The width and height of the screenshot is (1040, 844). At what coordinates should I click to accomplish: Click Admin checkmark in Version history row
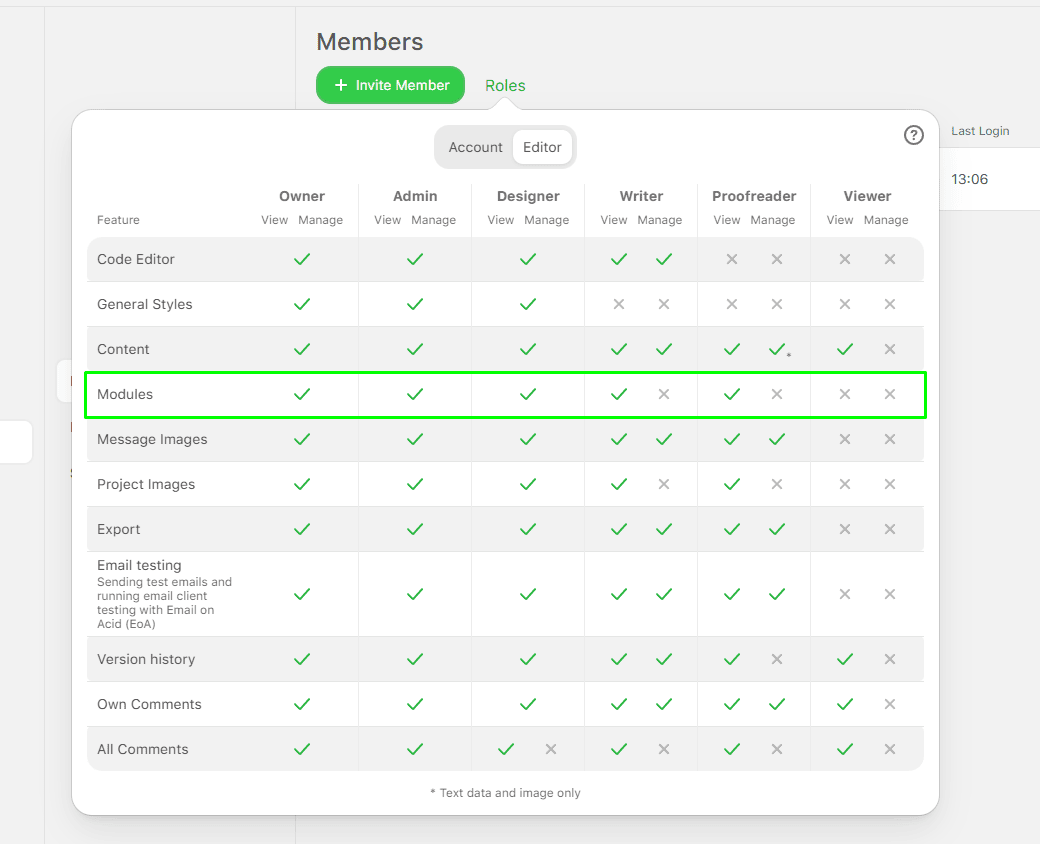(x=415, y=659)
